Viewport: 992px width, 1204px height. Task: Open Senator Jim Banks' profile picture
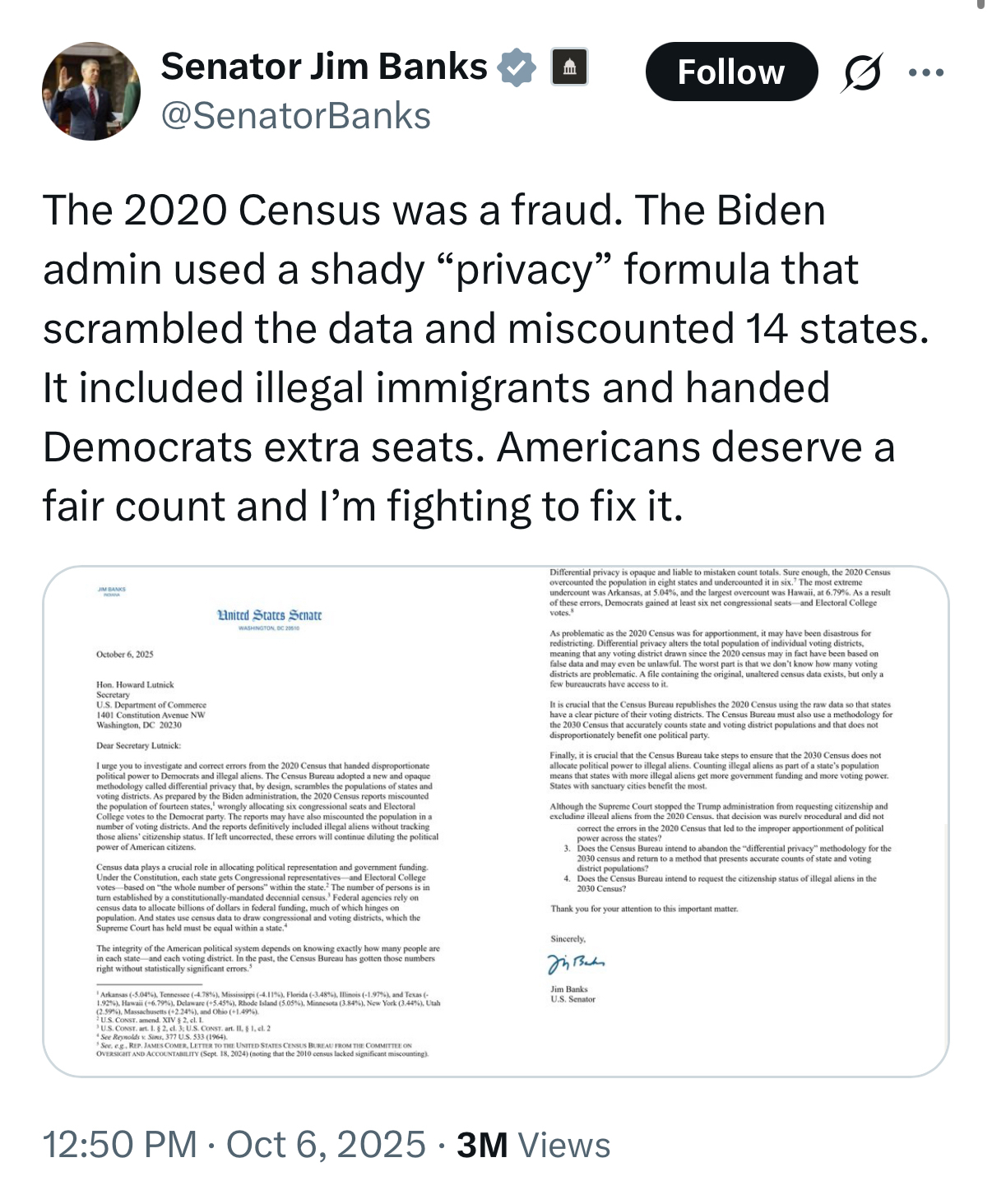(x=91, y=91)
